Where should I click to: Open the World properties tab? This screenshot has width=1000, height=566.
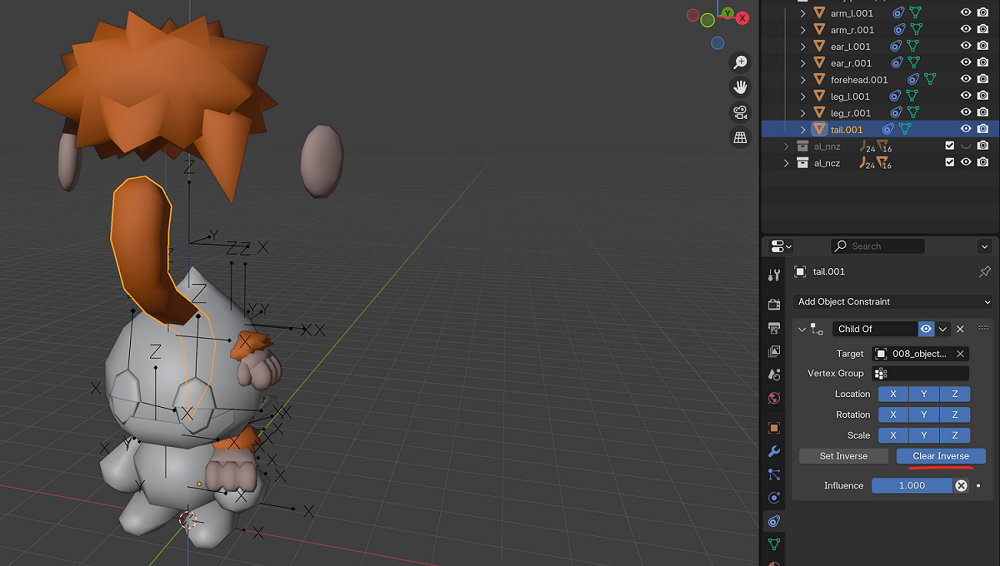774,398
